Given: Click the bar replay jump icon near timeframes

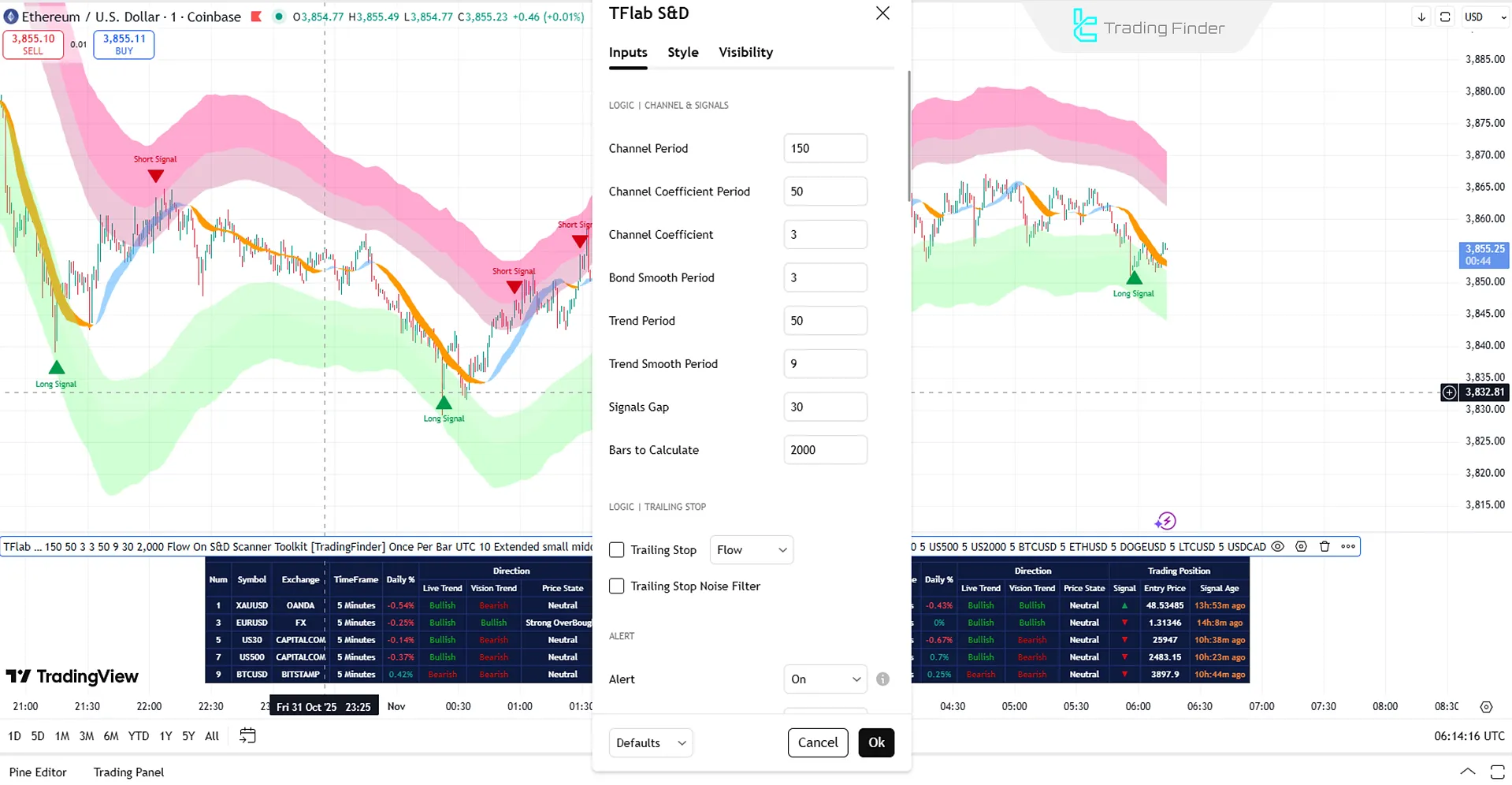Looking at the screenshot, I should click(247, 735).
